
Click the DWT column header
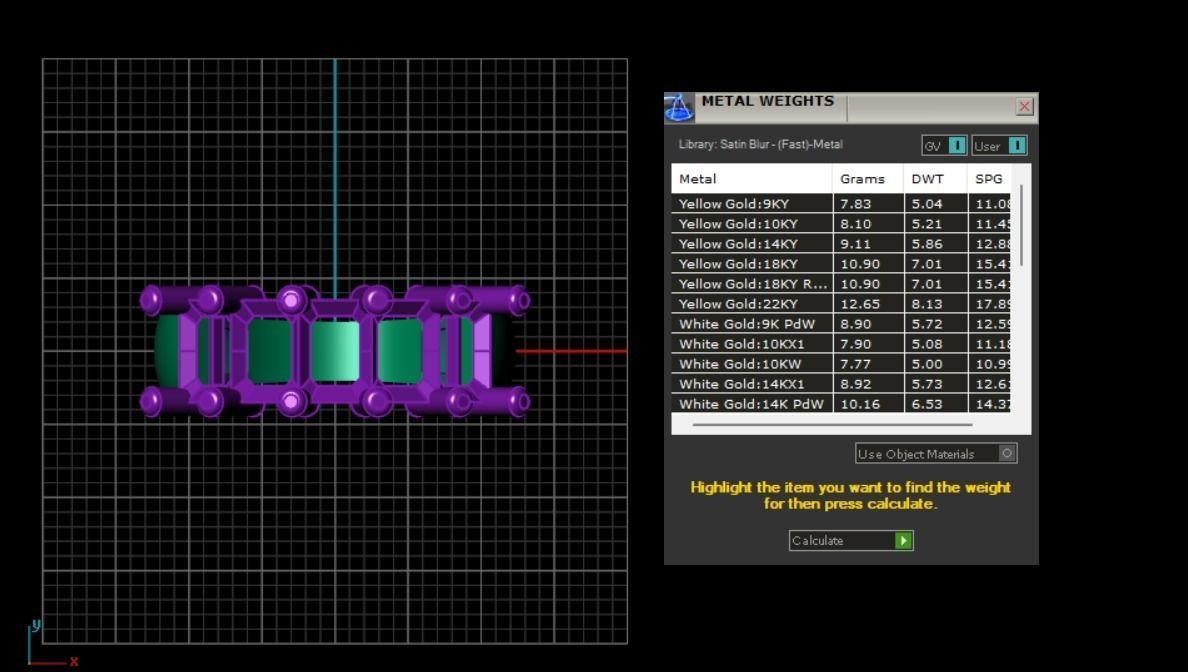point(935,179)
